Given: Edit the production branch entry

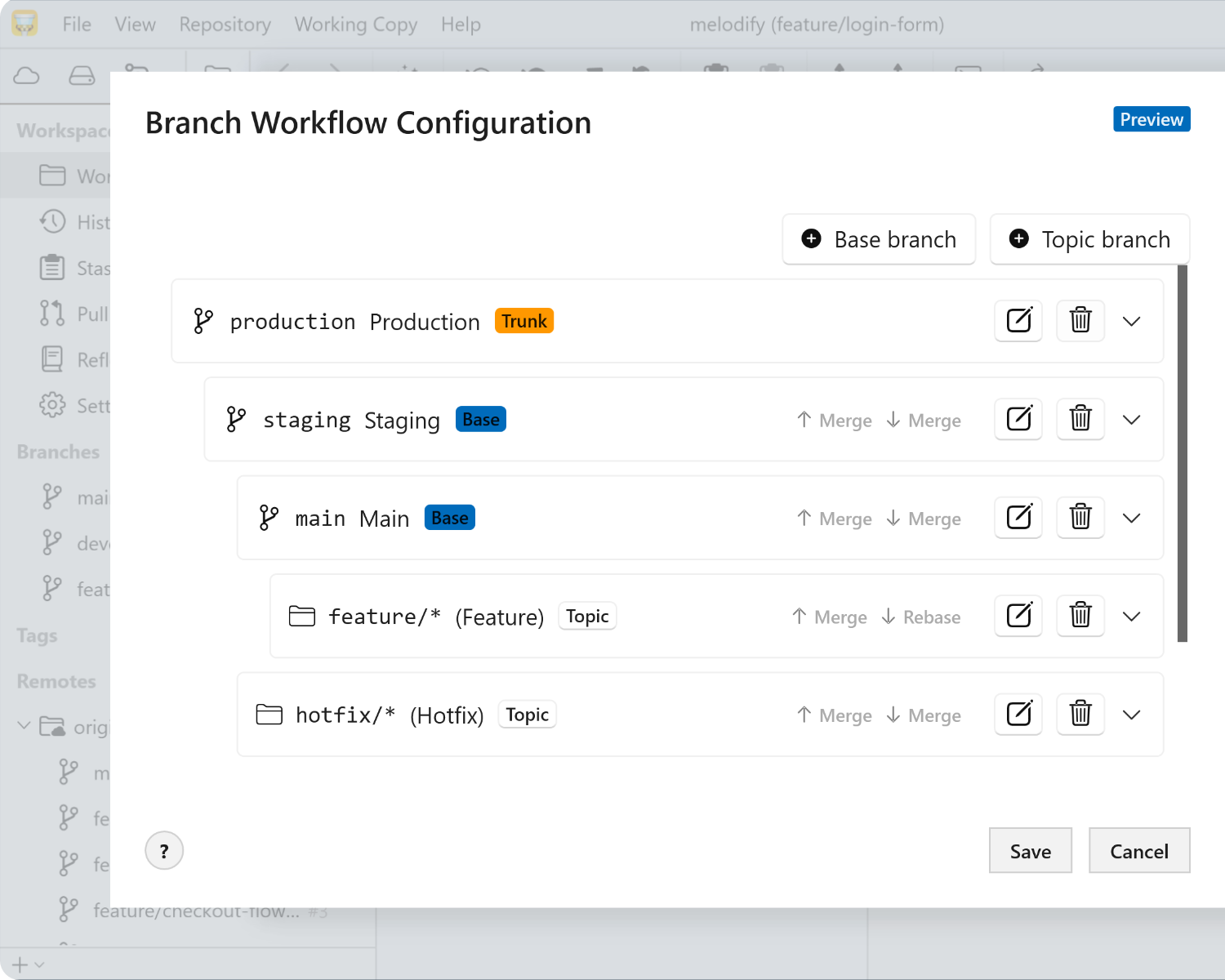Looking at the screenshot, I should tap(1018, 320).
